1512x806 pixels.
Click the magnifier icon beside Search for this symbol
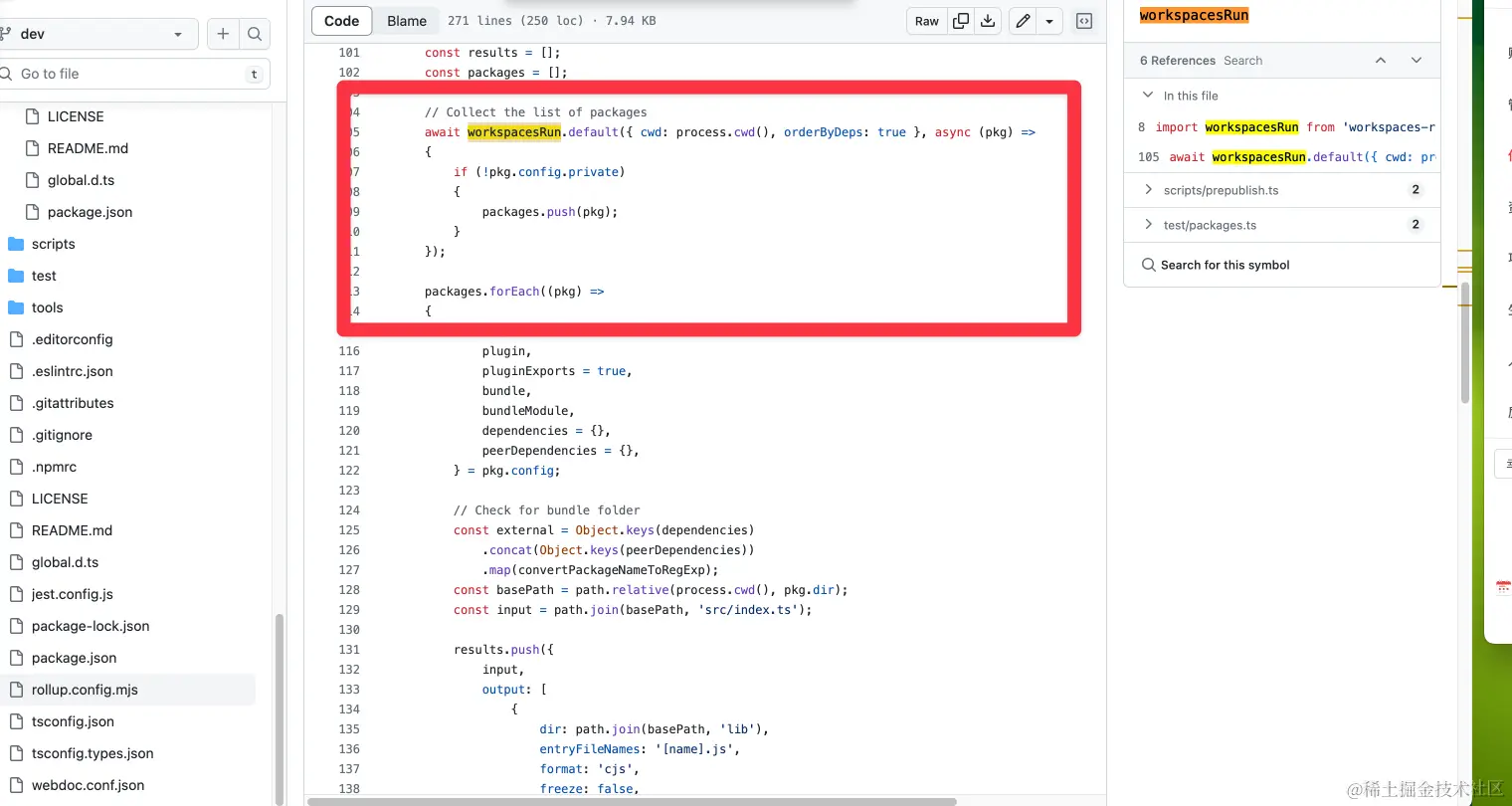tap(1149, 265)
